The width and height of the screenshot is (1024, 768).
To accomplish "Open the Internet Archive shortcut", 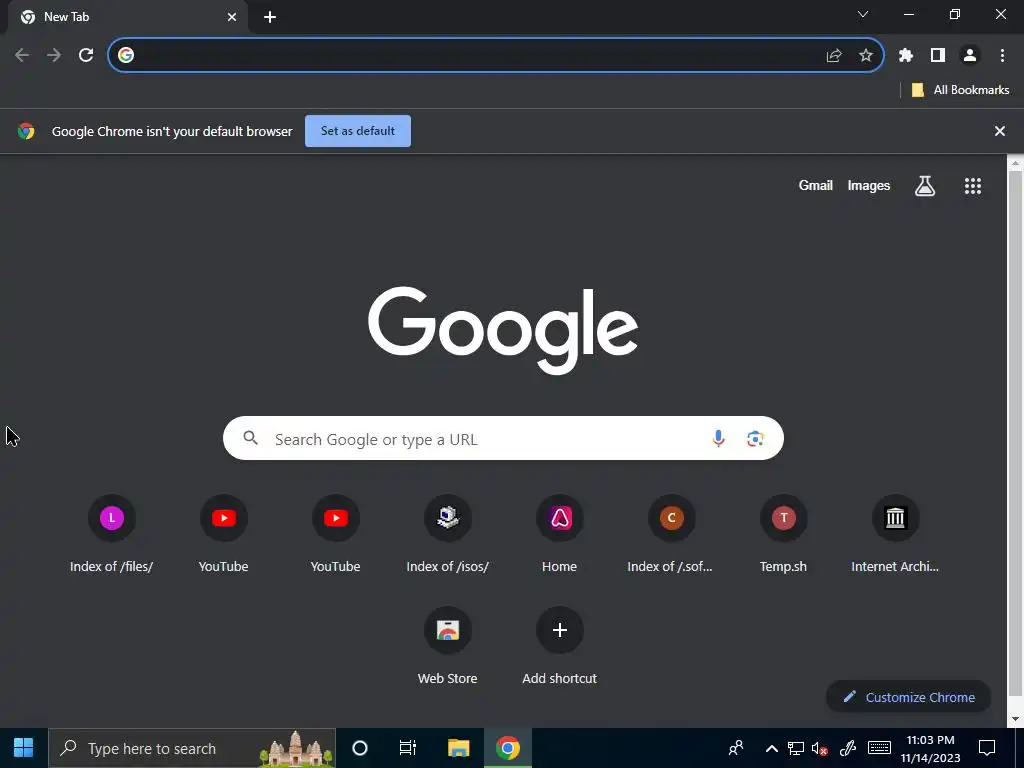I will pos(895,535).
